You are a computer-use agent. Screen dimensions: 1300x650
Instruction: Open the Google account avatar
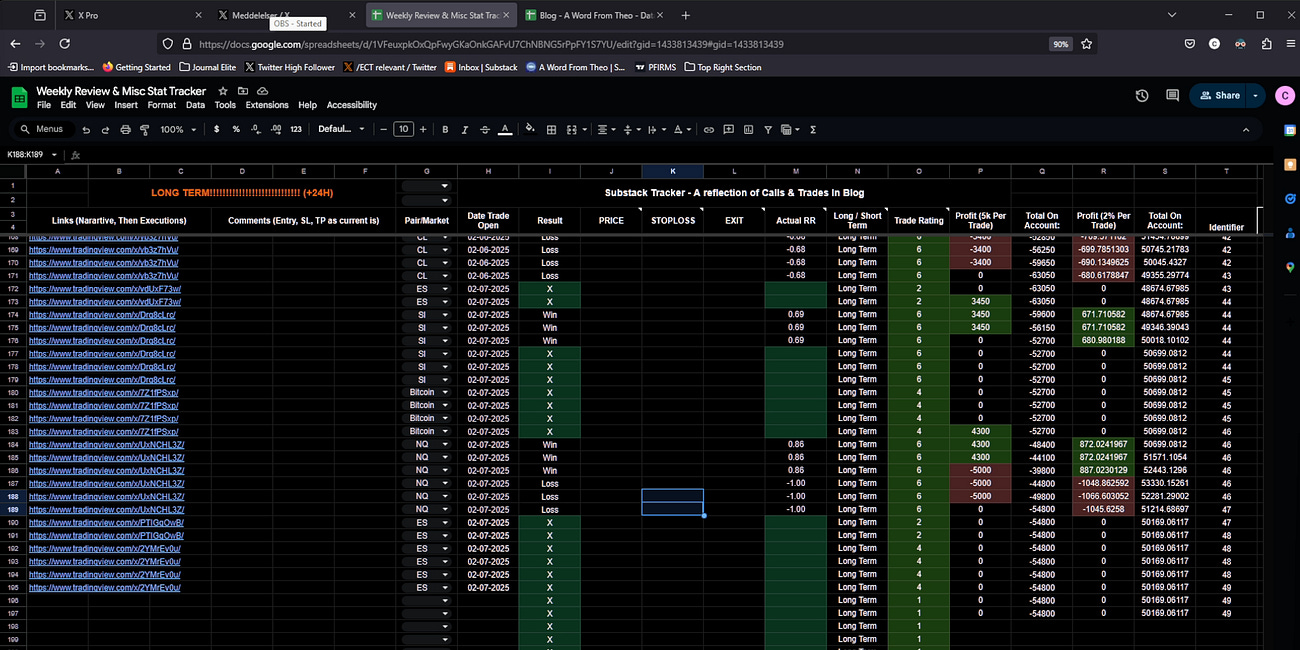tap(1284, 96)
